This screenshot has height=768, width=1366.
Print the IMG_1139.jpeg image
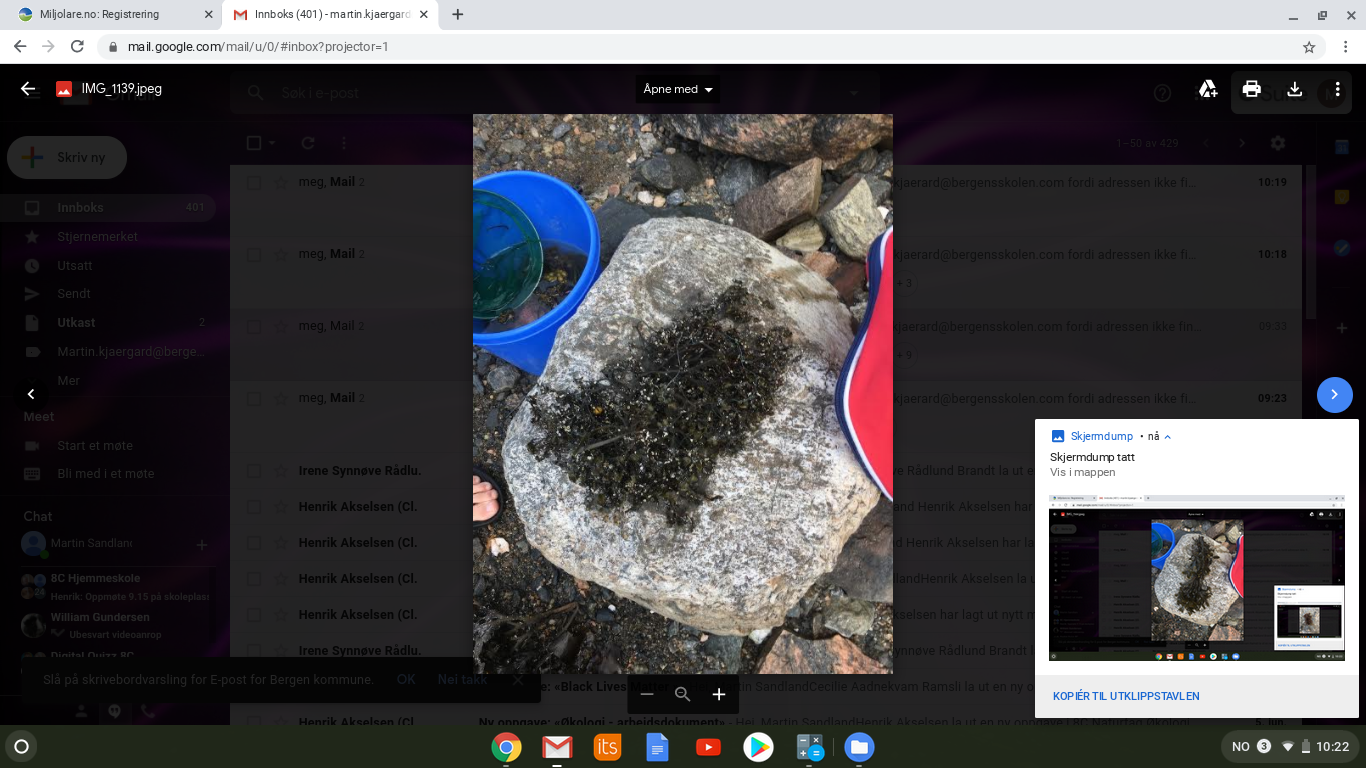coord(1251,89)
